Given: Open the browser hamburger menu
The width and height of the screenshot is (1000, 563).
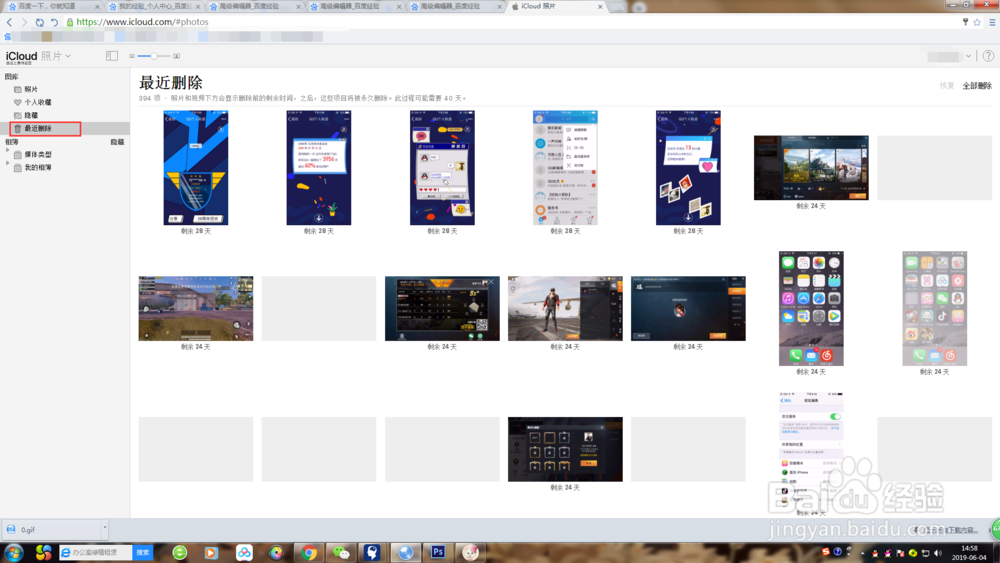Looking at the screenshot, I should [x=992, y=22].
